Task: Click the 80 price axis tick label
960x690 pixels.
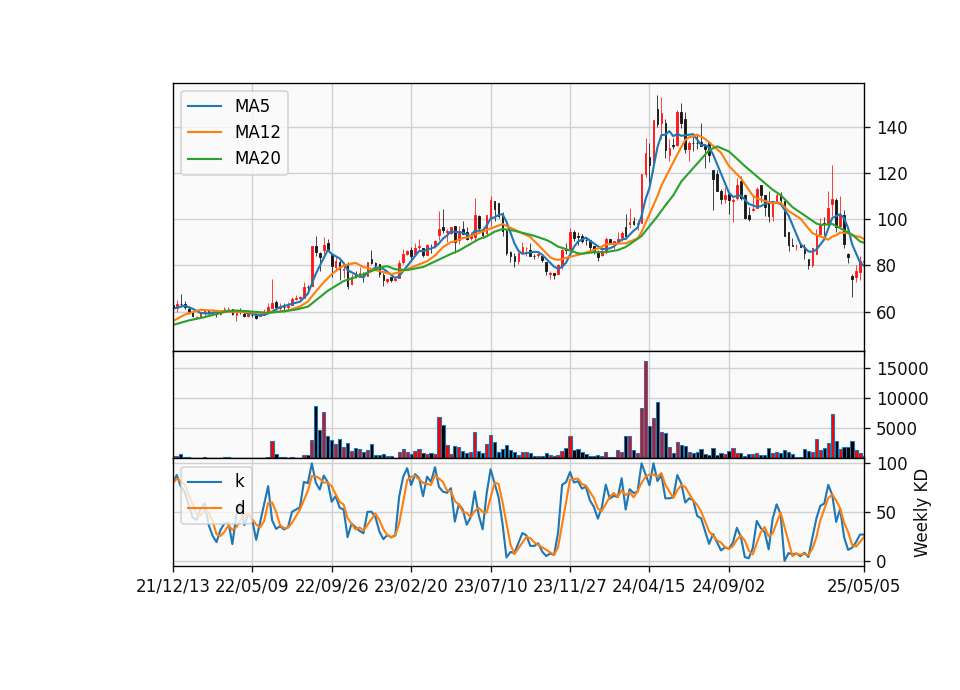Action: pos(887,266)
